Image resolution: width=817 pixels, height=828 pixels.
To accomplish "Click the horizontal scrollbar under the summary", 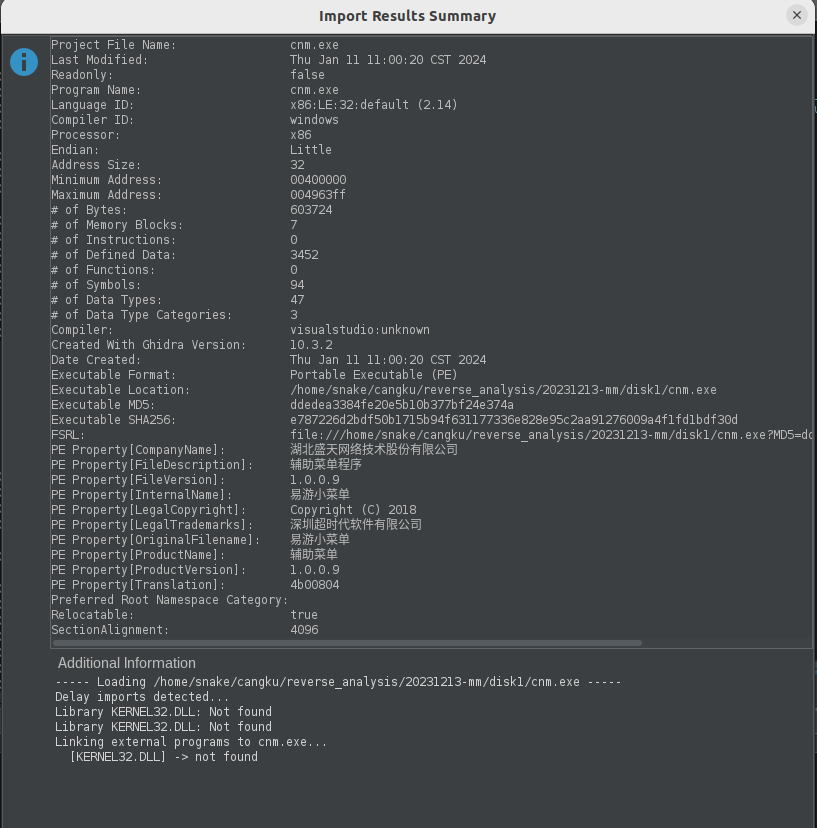I will point(346,643).
